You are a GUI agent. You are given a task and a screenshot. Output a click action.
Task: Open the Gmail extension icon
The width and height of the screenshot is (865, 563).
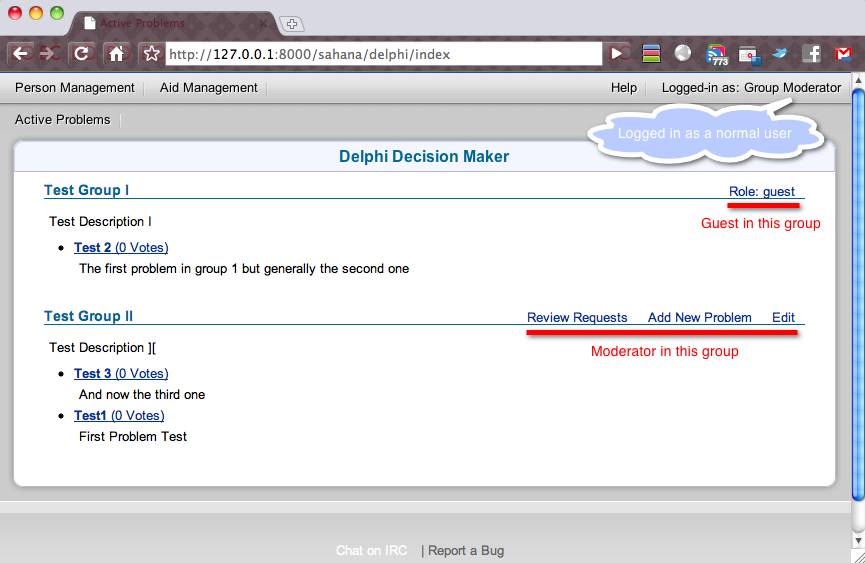(x=843, y=54)
